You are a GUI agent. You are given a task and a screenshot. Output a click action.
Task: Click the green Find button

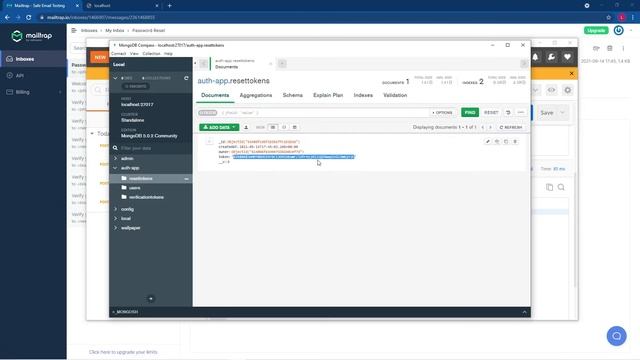point(470,112)
